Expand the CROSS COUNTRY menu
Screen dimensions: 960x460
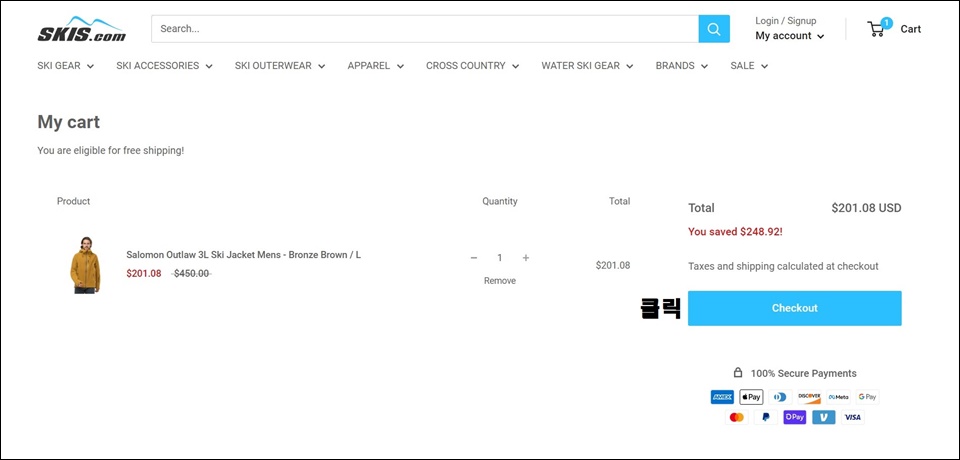point(472,66)
